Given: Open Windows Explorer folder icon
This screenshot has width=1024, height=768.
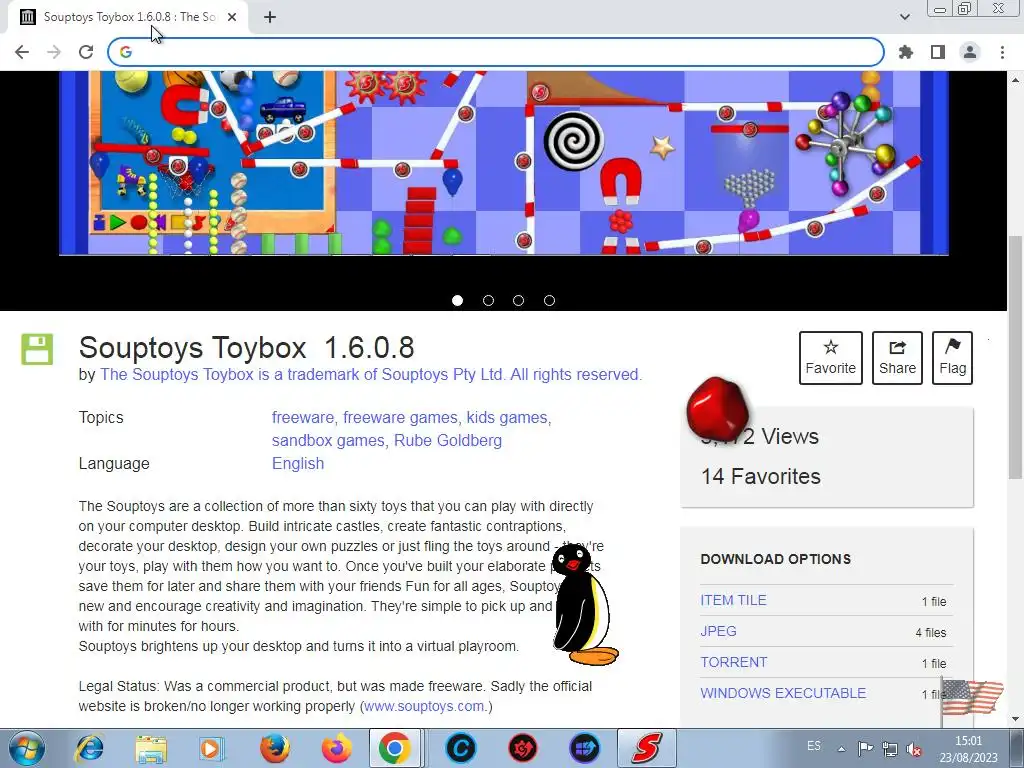Looking at the screenshot, I should click(151, 748).
